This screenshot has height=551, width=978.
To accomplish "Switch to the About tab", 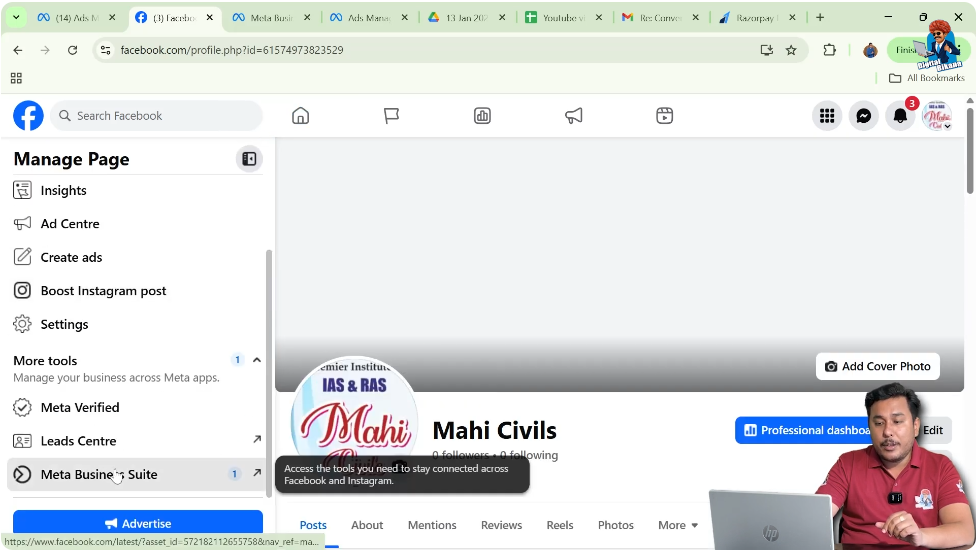I will [x=367, y=525].
